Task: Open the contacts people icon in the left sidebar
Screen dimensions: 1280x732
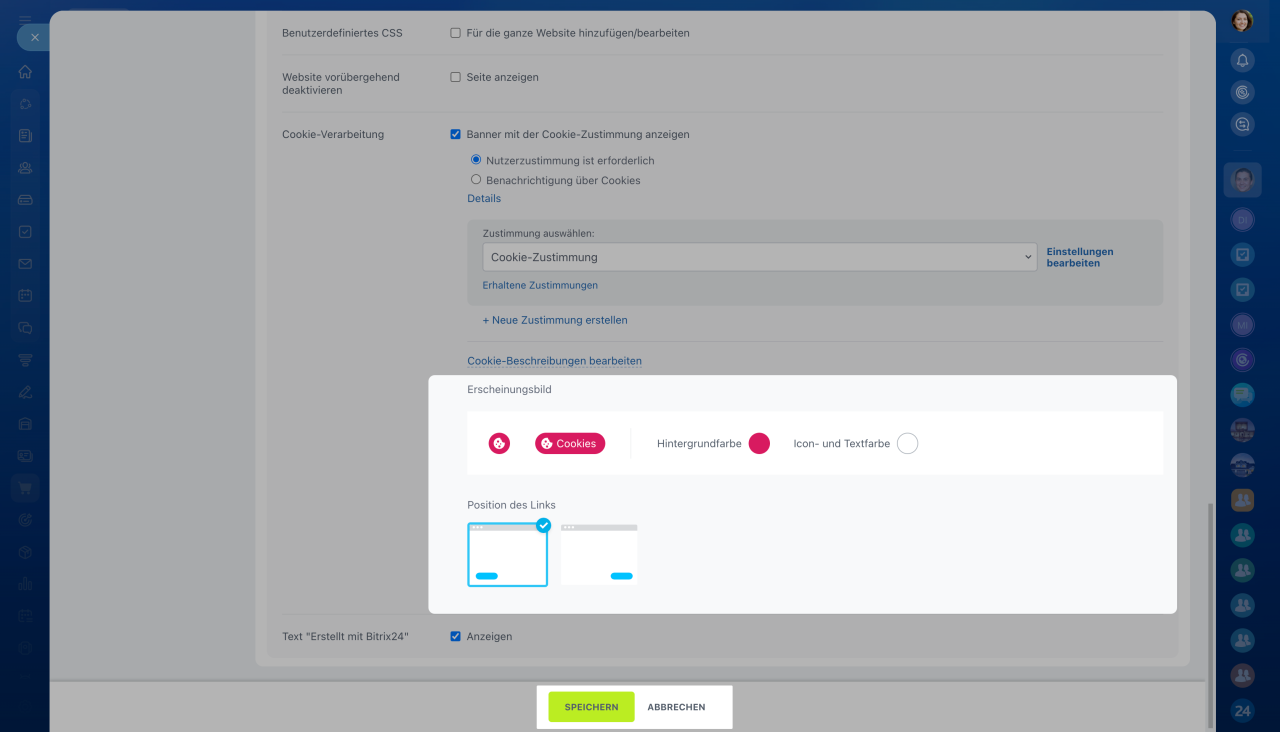Action: tap(25, 168)
